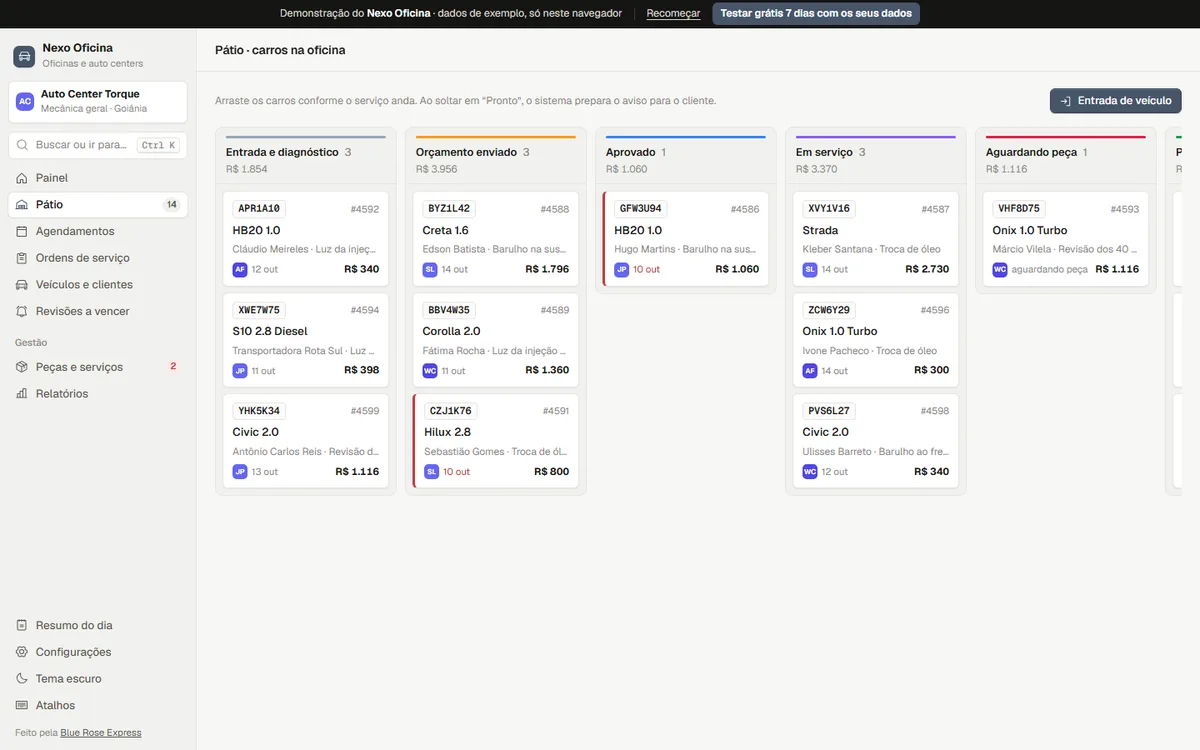1200x750 pixels.
Task: Click Testar grátis 7 dias button
Action: pyautogui.click(x=816, y=14)
